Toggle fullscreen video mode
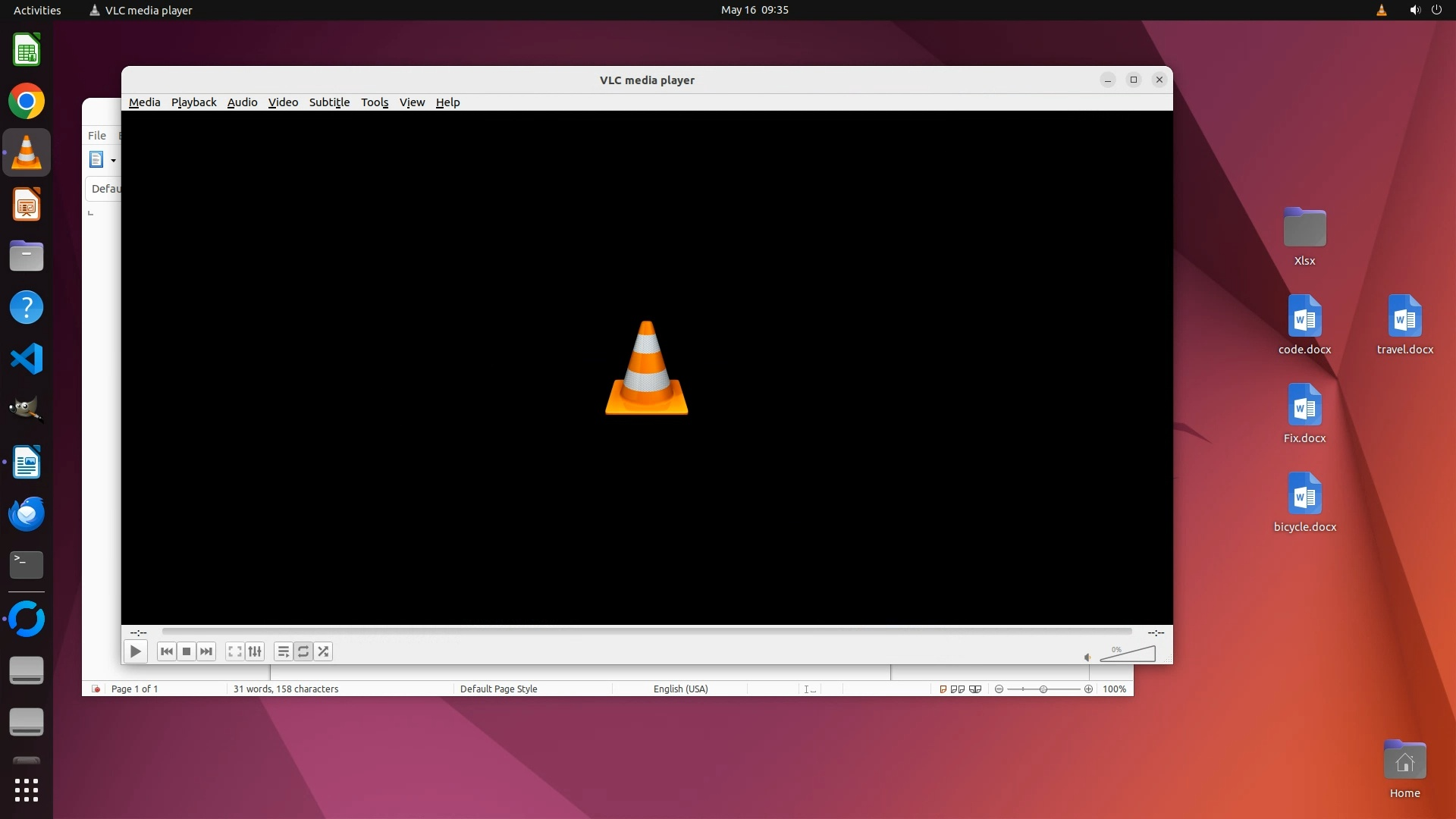Screen dimensions: 1456x819 point(235,651)
